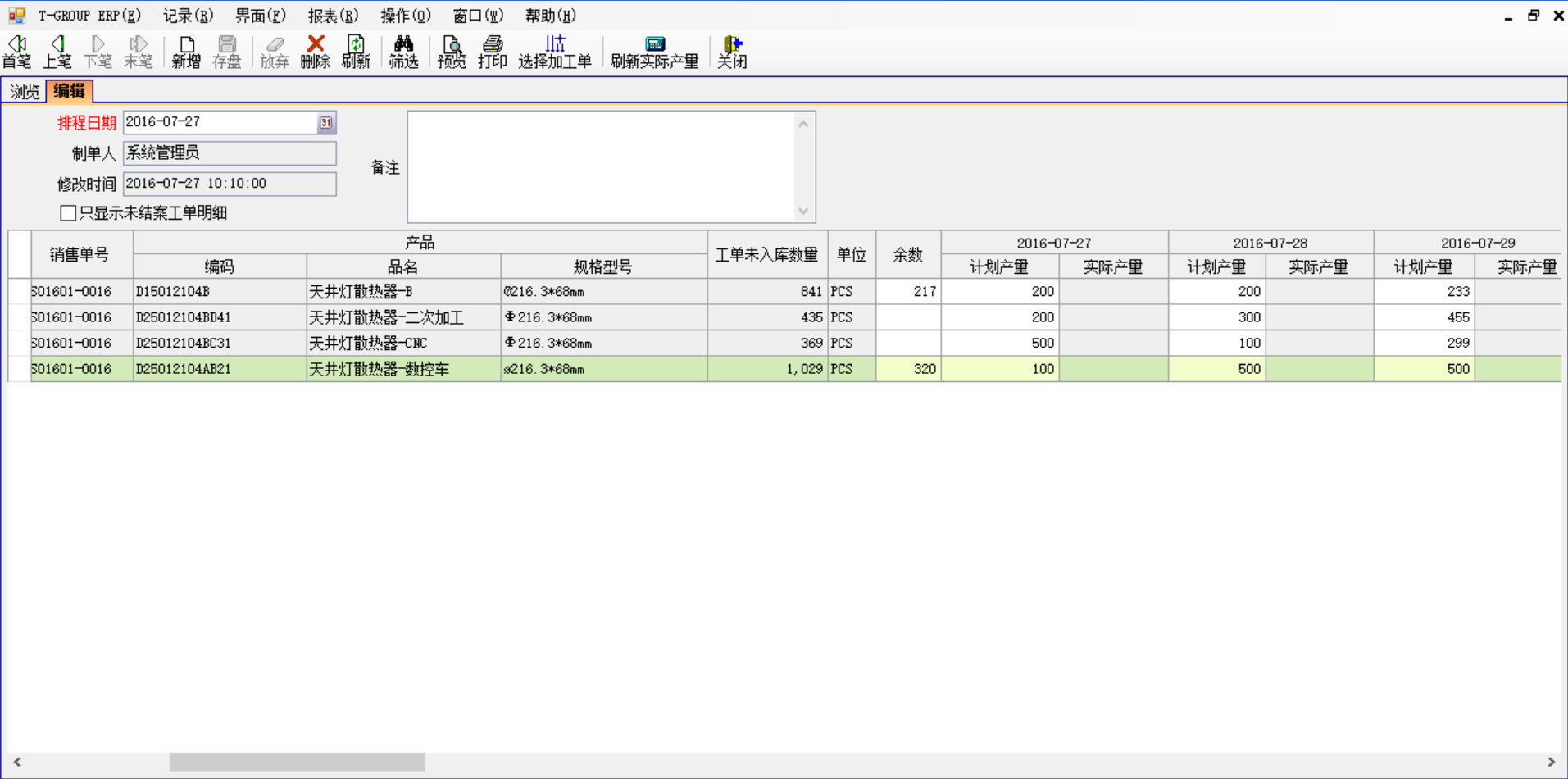Screen dimensions: 1568x779
Task: Toggle 只显示未结案工单明细 checkbox
Action: coord(68,213)
